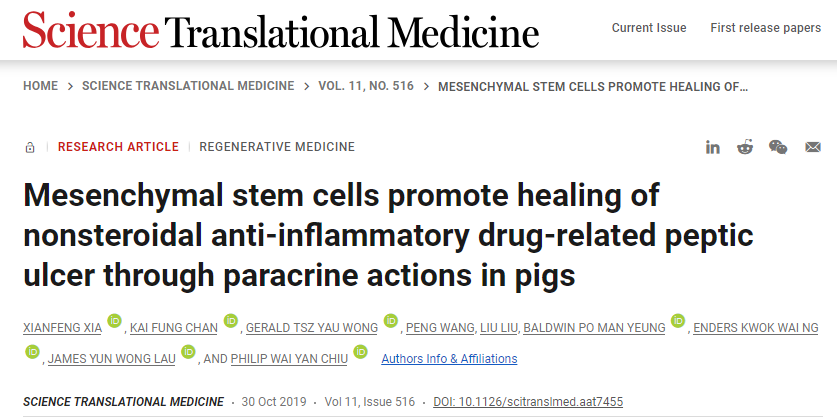Open Current Issue menu item
The height and width of the screenshot is (420, 837).
649,28
